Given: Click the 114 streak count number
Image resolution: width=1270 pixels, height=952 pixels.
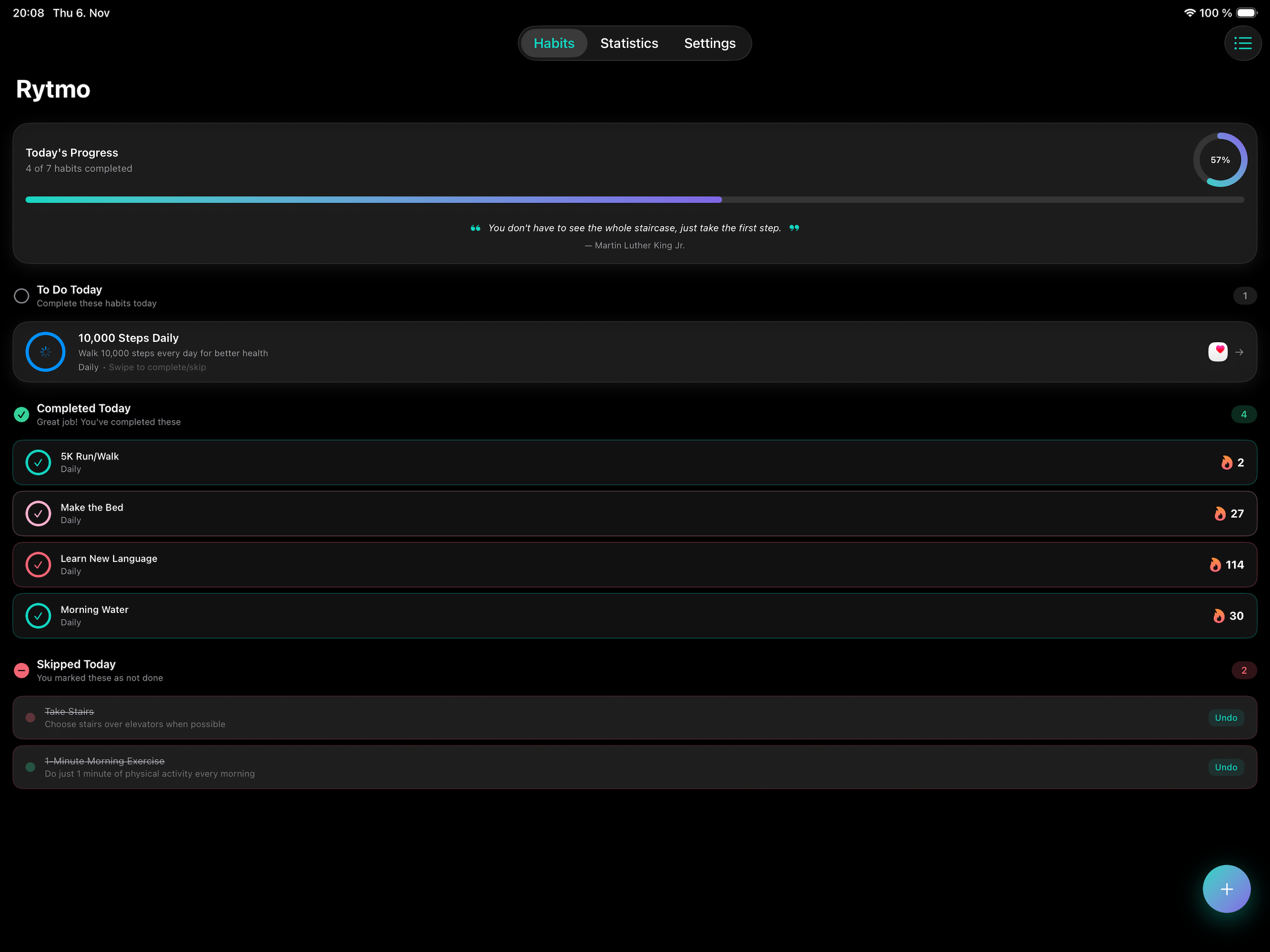Looking at the screenshot, I should pos(1234,565).
